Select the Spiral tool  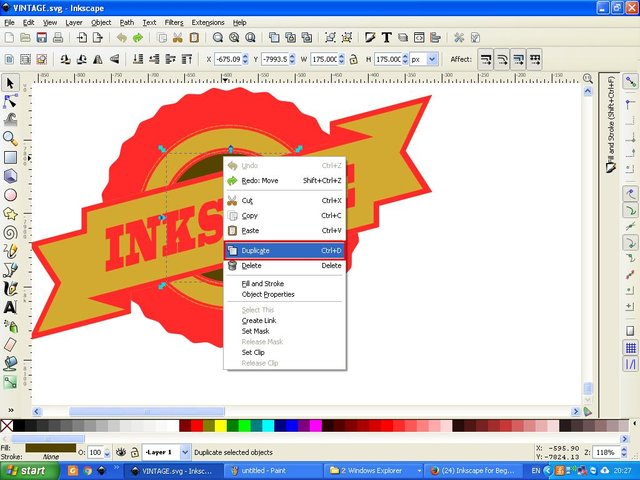pos(10,233)
